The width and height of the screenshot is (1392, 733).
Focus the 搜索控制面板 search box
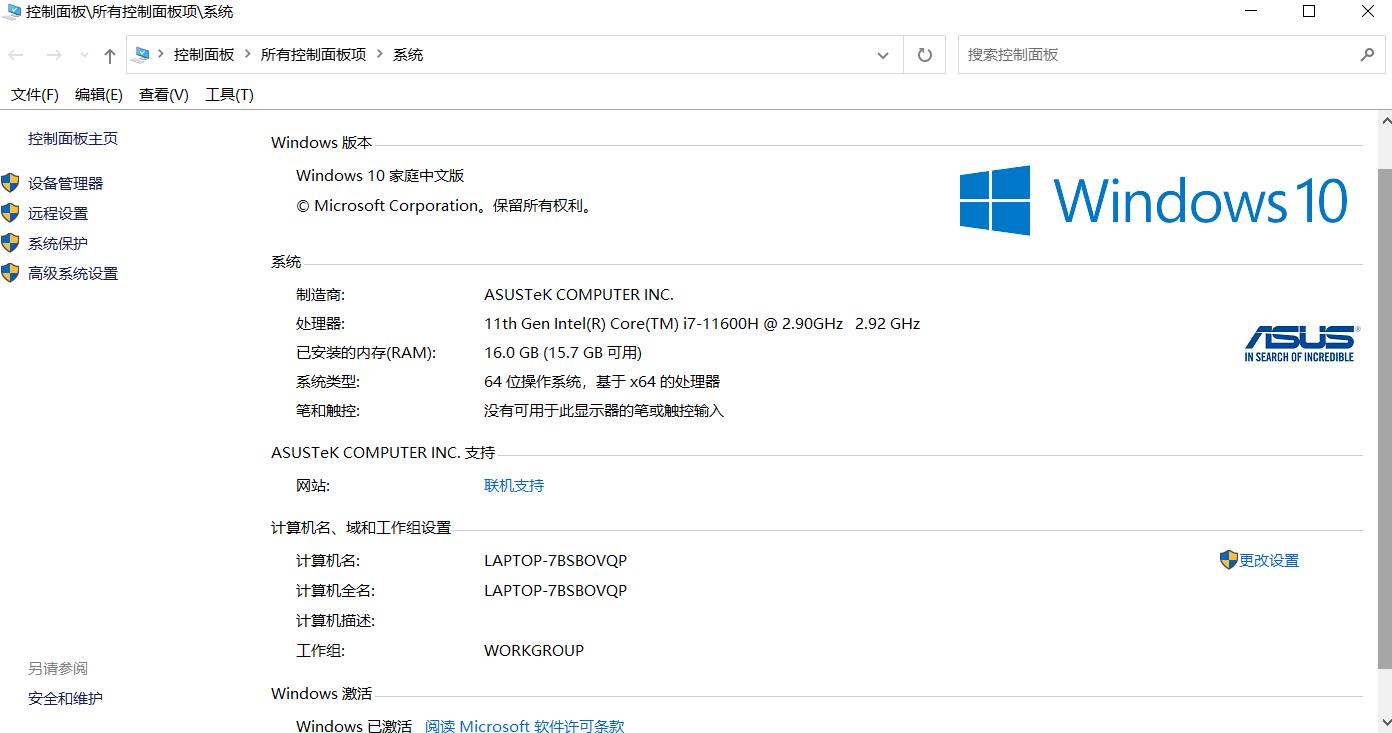1156,55
